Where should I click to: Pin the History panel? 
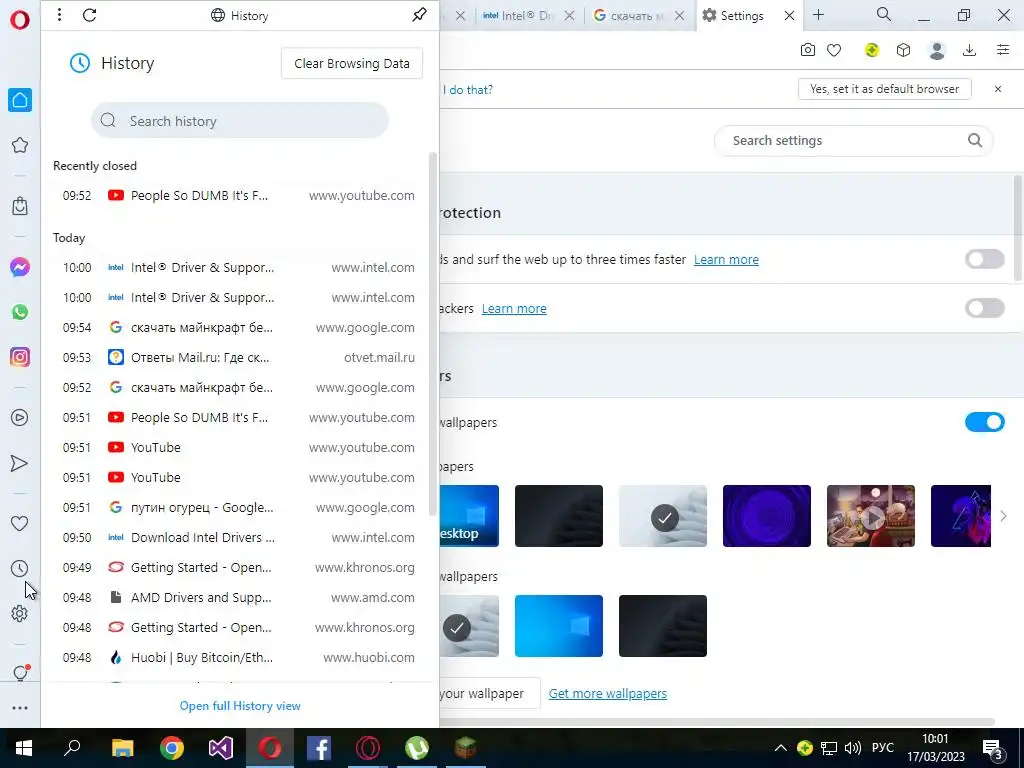(x=419, y=14)
